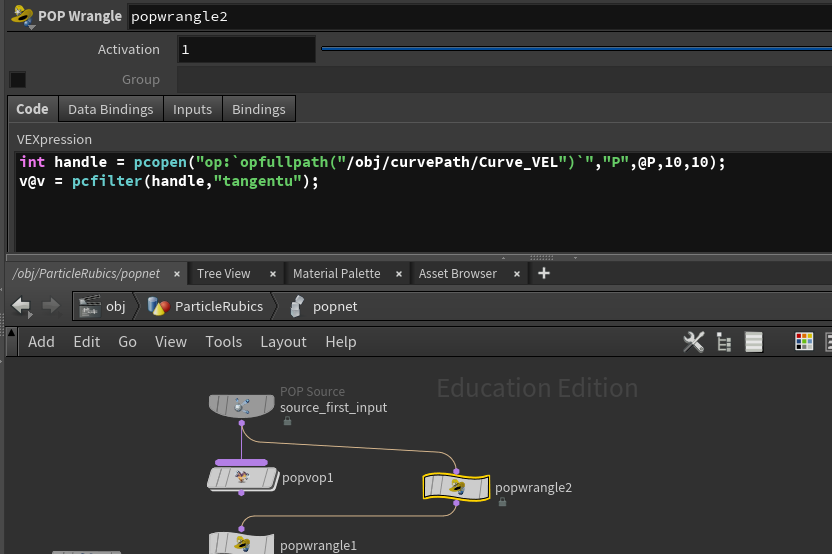This screenshot has width=832, height=554.
Task: Switch network to list mode icon
Action: pos(754,342)
